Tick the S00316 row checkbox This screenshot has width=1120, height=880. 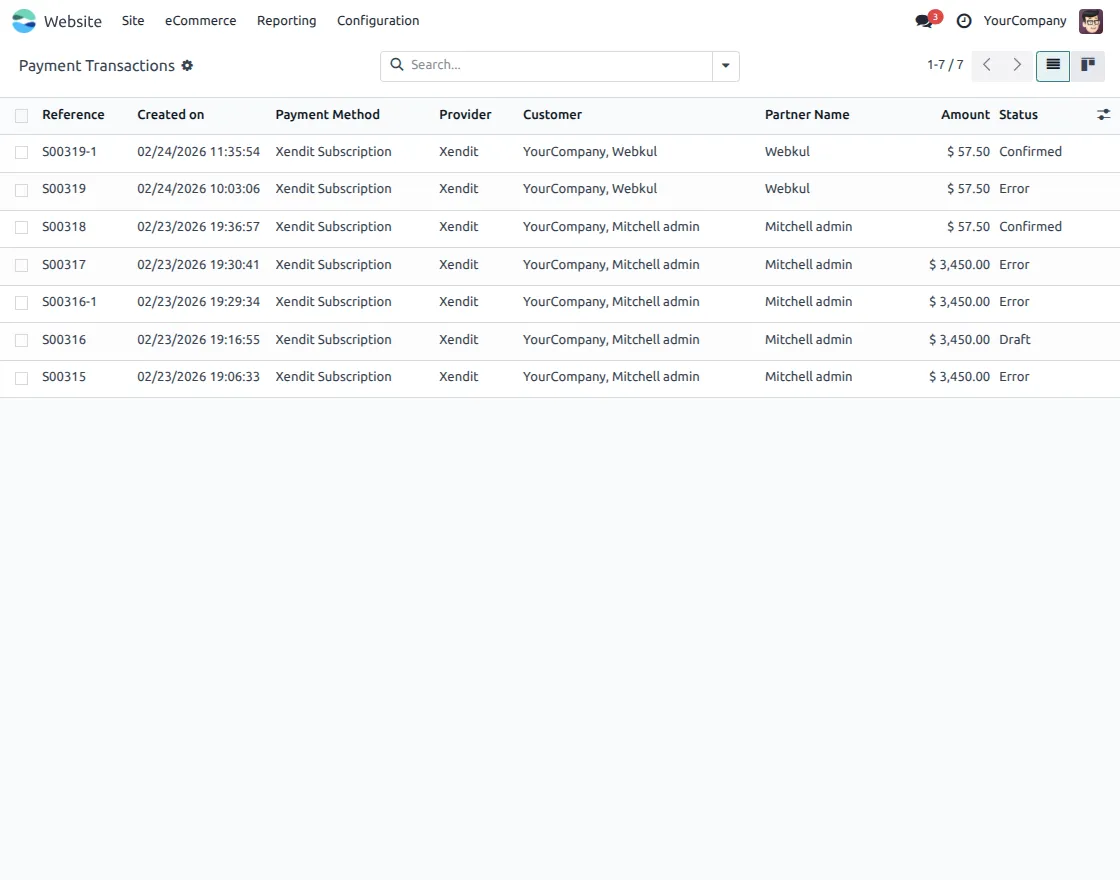pos(21,339)
